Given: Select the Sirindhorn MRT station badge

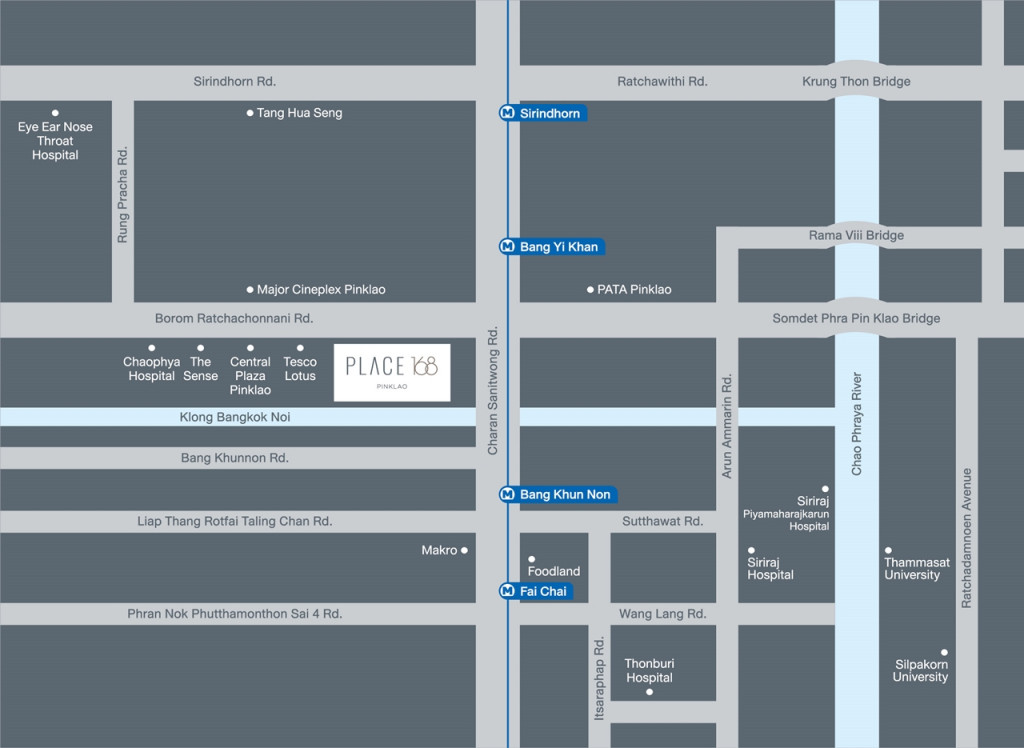Looking at the screenshot, I should [542, 113].
